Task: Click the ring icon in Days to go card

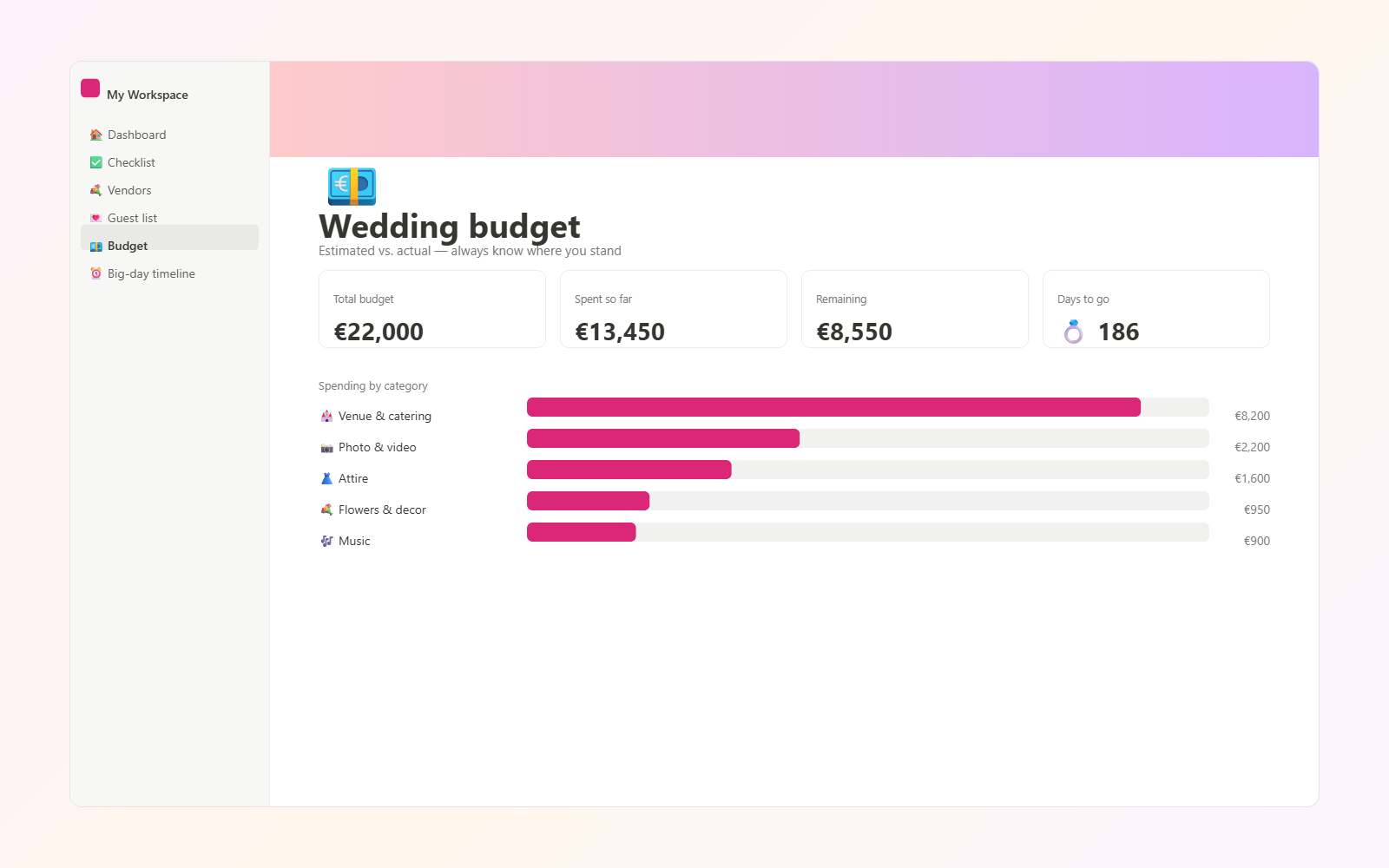Action: [x=1074, y=332]
